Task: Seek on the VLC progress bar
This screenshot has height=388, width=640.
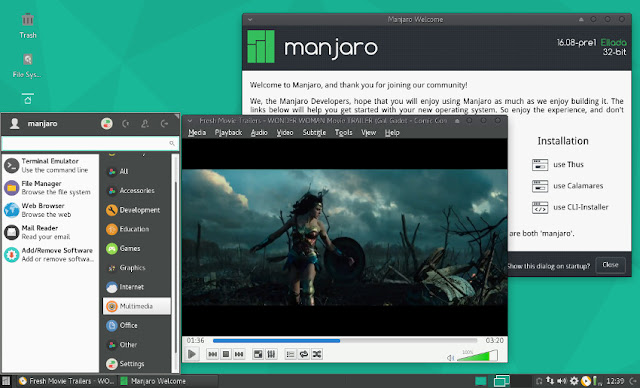Action: pyautogui.click(x=344, y=340)
